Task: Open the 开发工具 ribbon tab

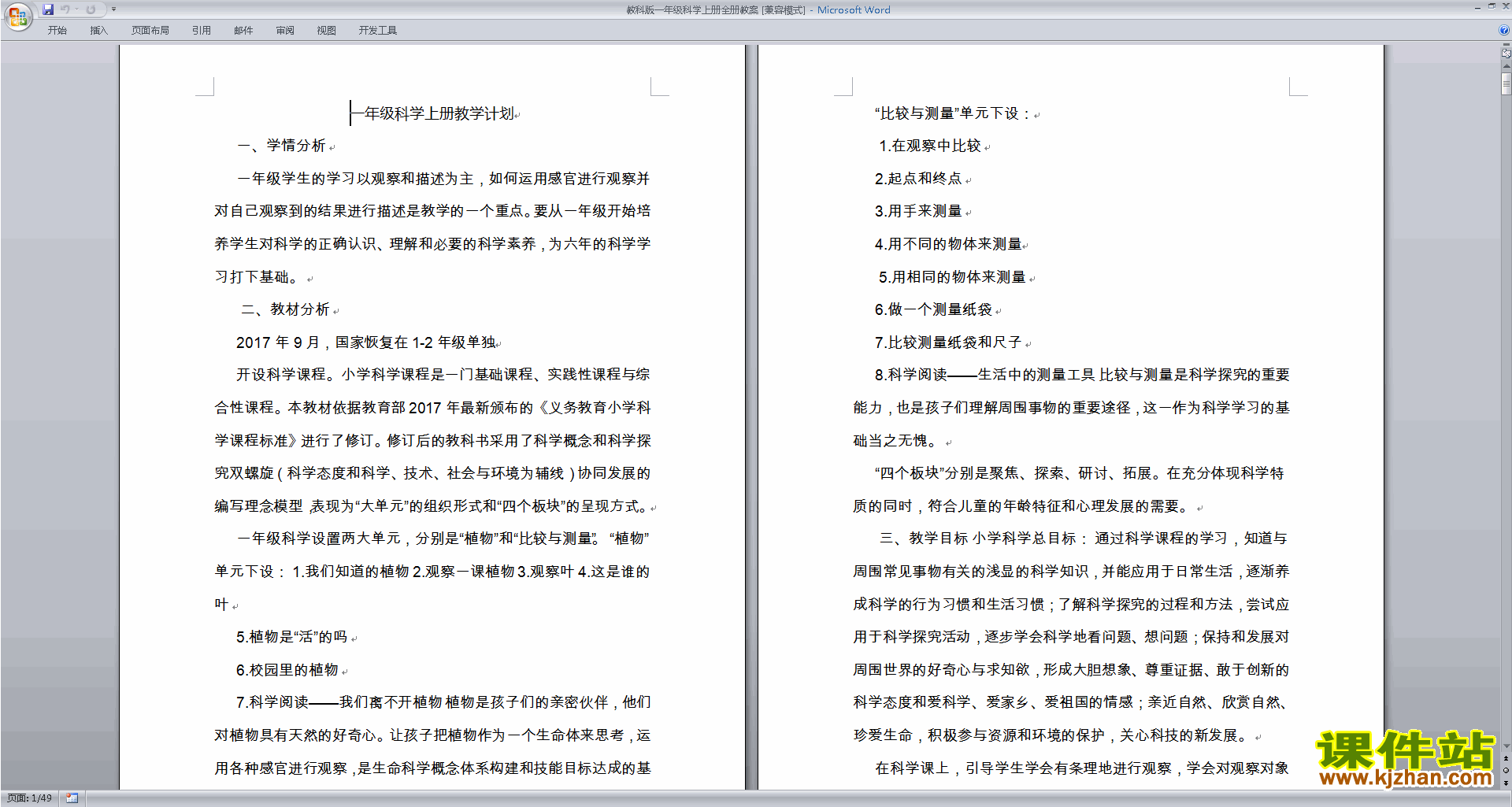Action: (377, 31)
